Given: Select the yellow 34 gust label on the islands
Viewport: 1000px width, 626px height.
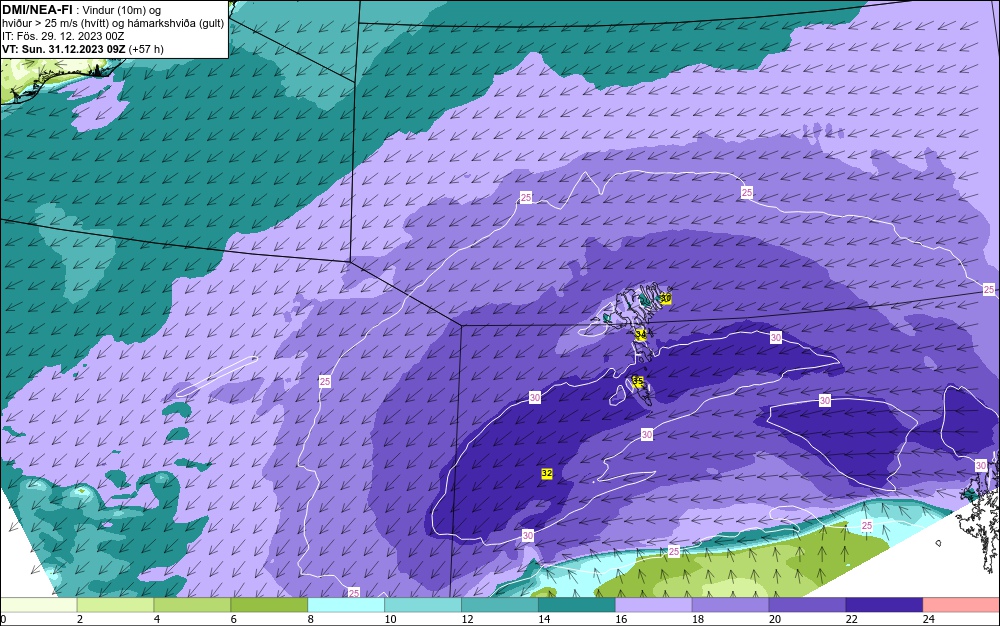Looking at the screenshot, I should (x=641, y=334).
